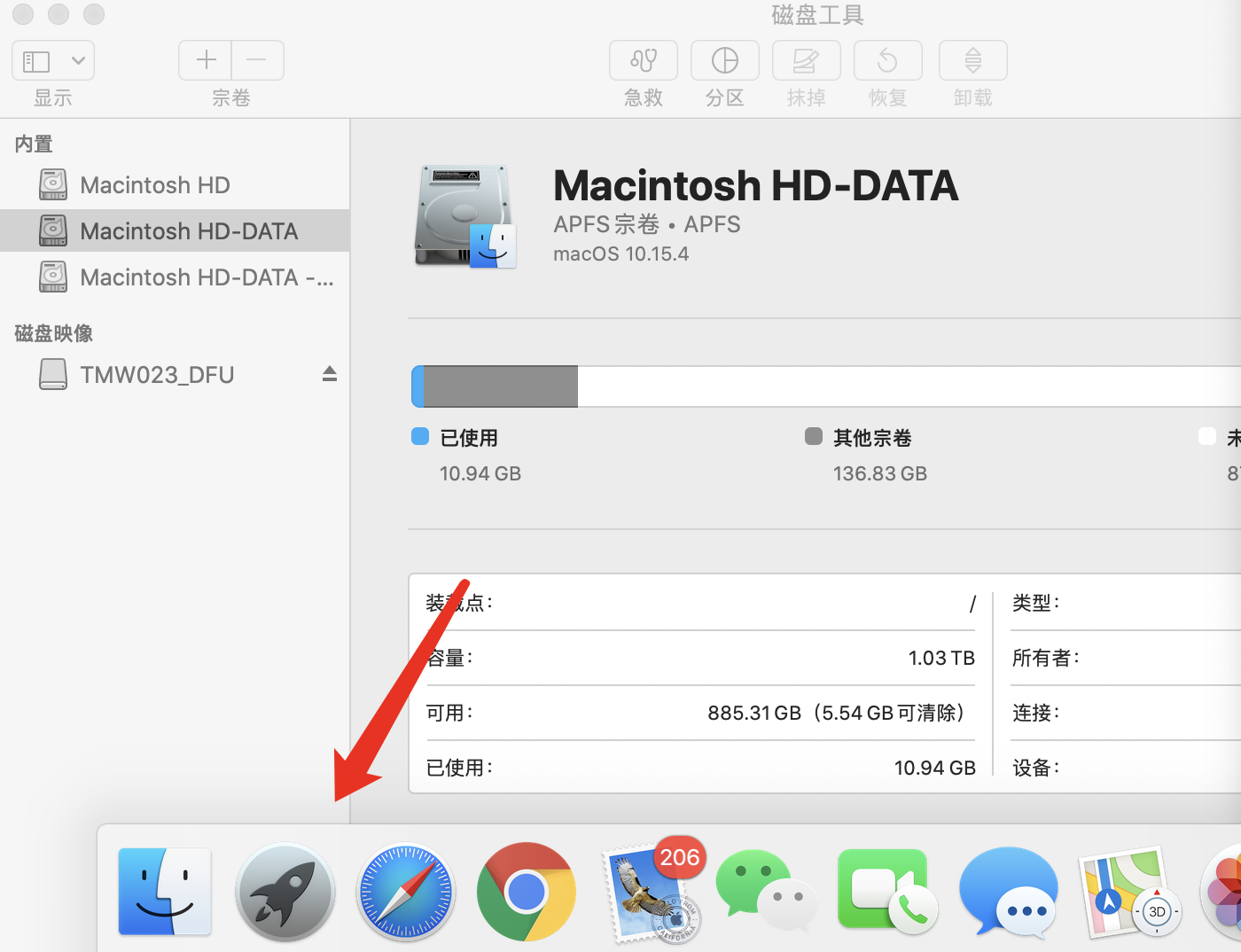1241x952 pixels.
Task: Click the gray other-volumes legend swatch
Action: point(813,436)
